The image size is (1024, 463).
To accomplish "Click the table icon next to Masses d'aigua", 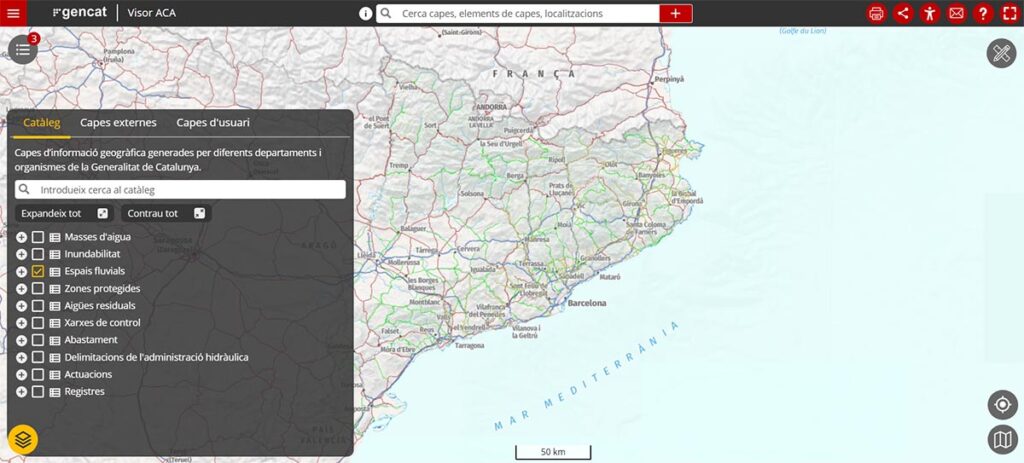I will 55,237.
